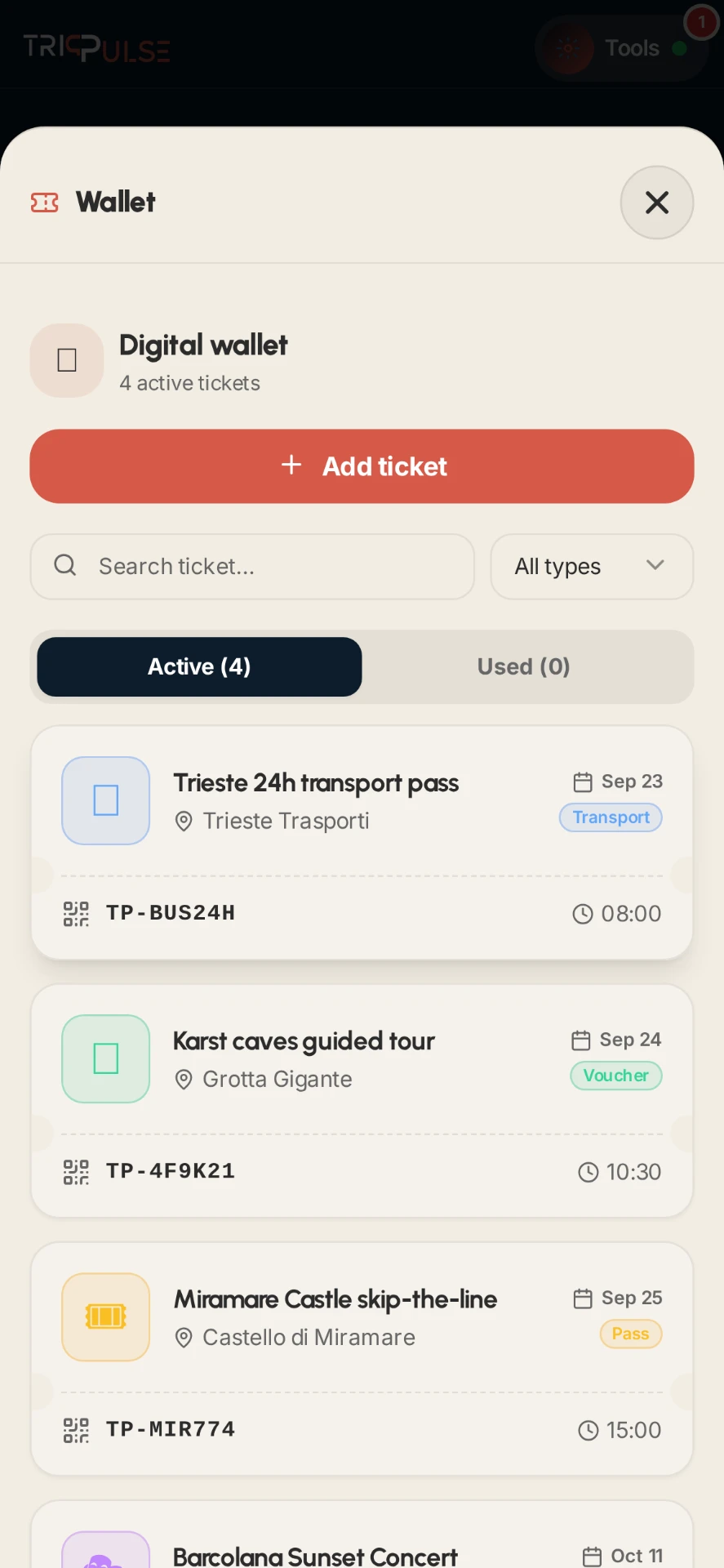The height and width of the screenshot is (1568, 724).
Task: Click the All types chevron arrow
Action: [655, 565]
